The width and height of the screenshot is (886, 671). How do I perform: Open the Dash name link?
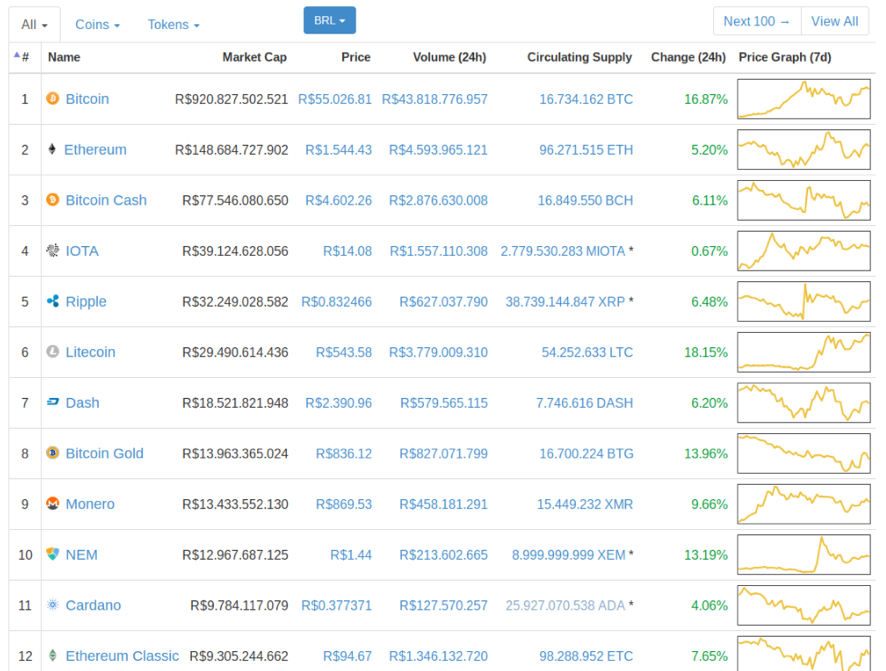point(82,403)
